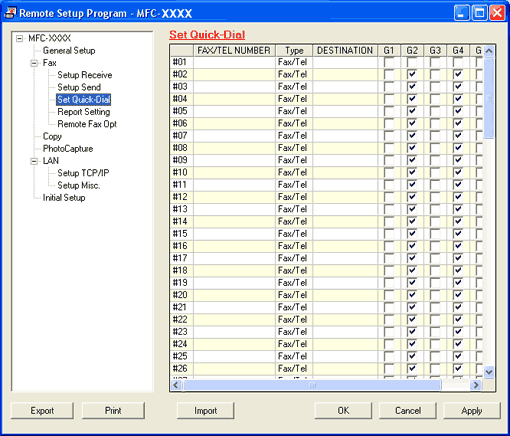The image size is (510, 436).
Task: Check the G3 box for row #15
Action: [435, 234]
